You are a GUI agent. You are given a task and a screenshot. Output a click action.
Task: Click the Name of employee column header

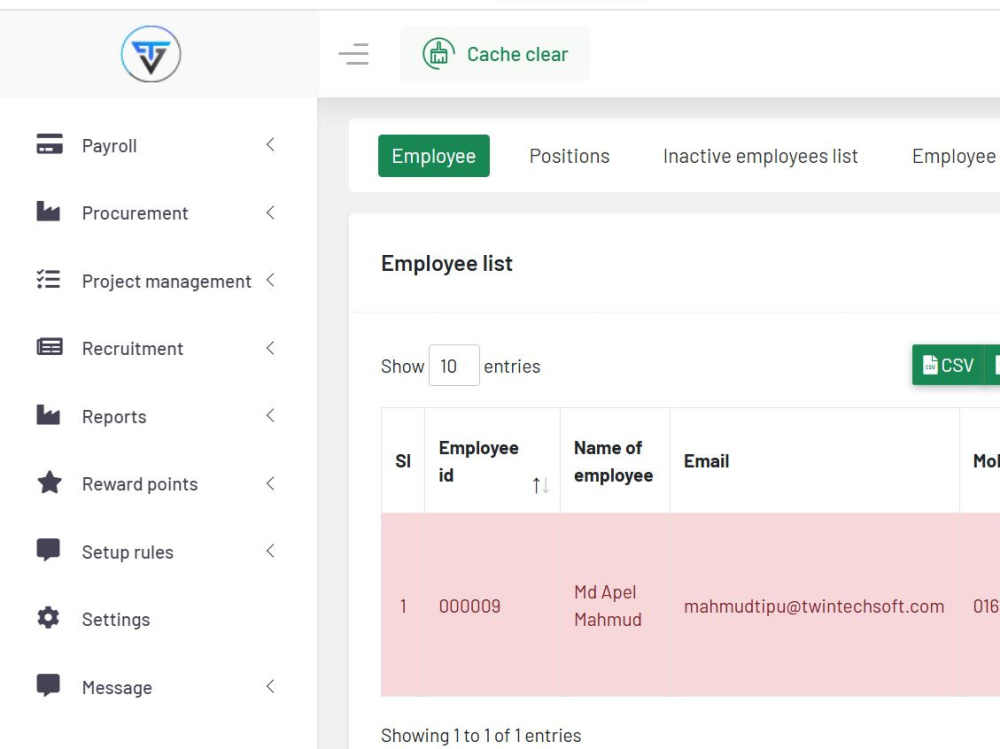click(615, 461)
